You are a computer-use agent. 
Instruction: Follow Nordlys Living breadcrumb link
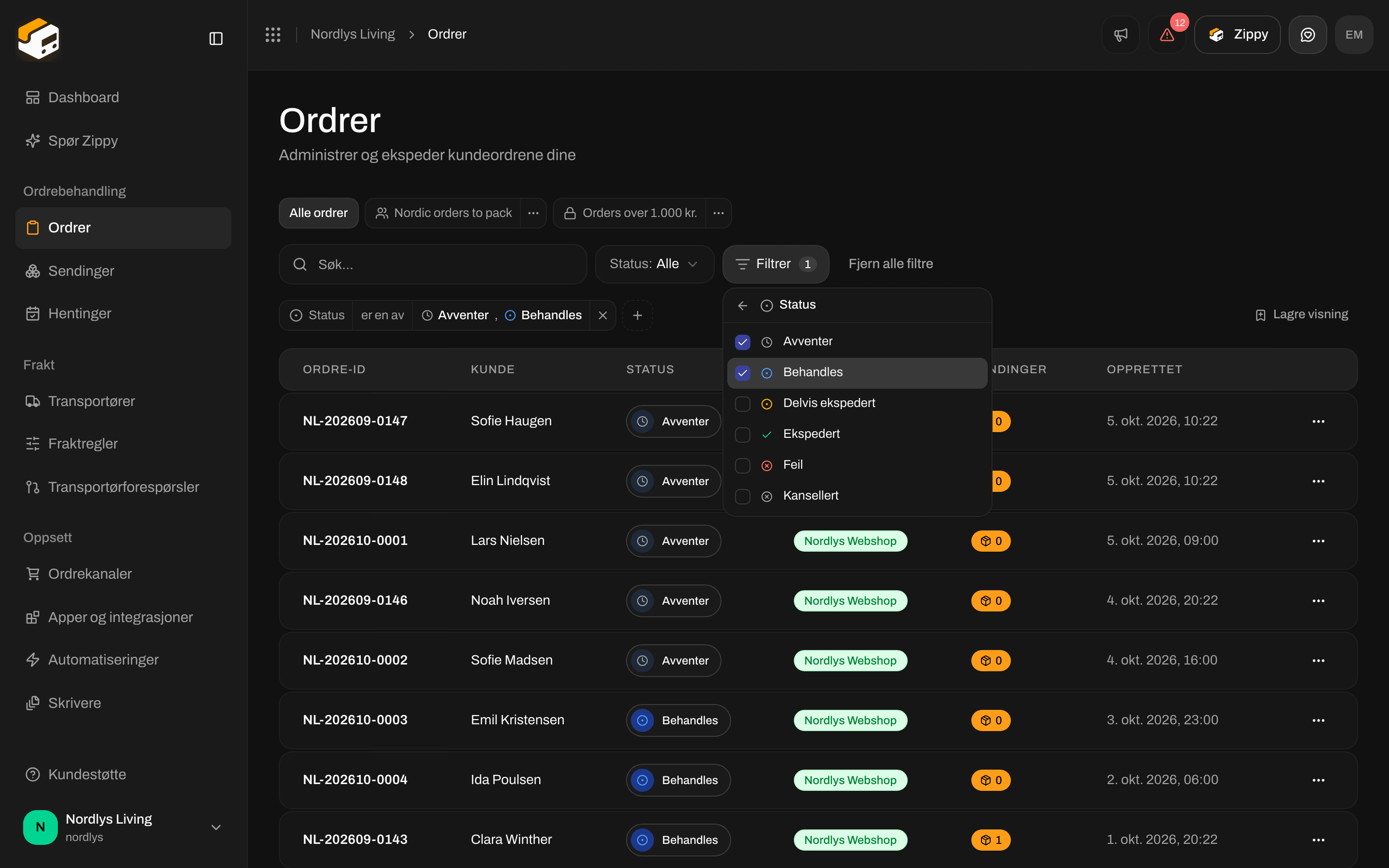click(x=353, y=34)
